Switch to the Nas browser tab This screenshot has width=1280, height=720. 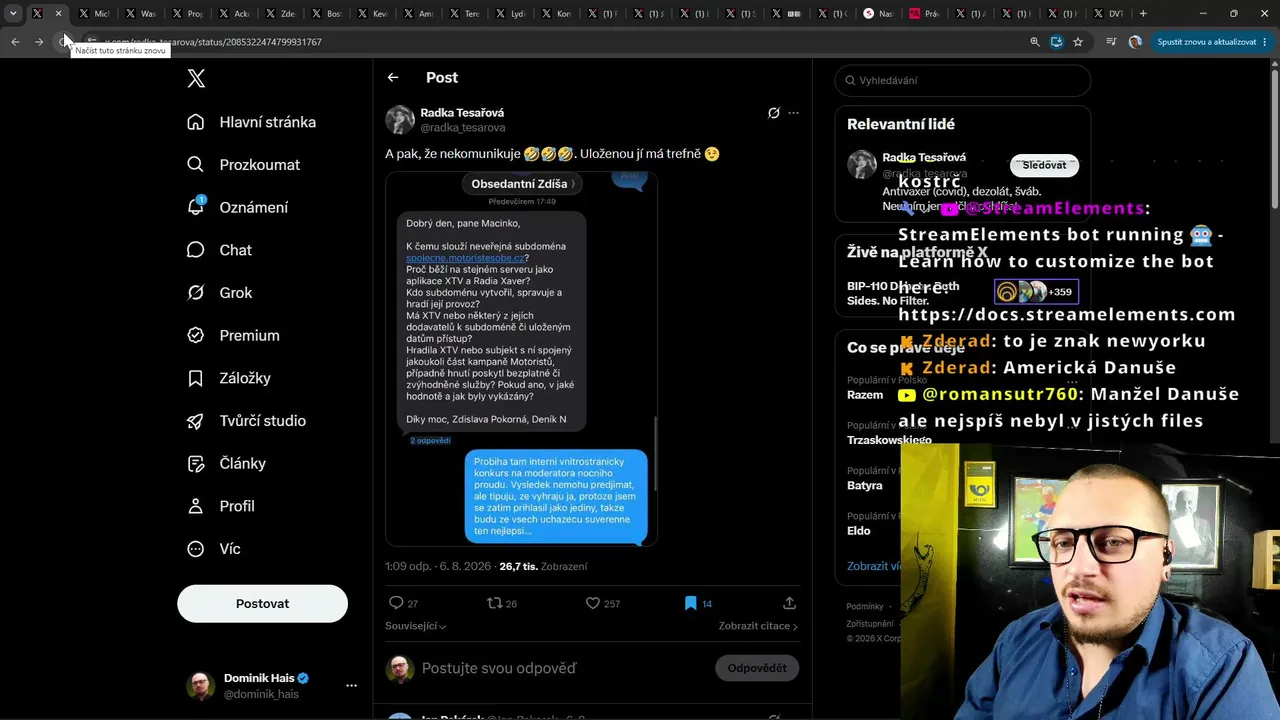[x=878, y=14]
